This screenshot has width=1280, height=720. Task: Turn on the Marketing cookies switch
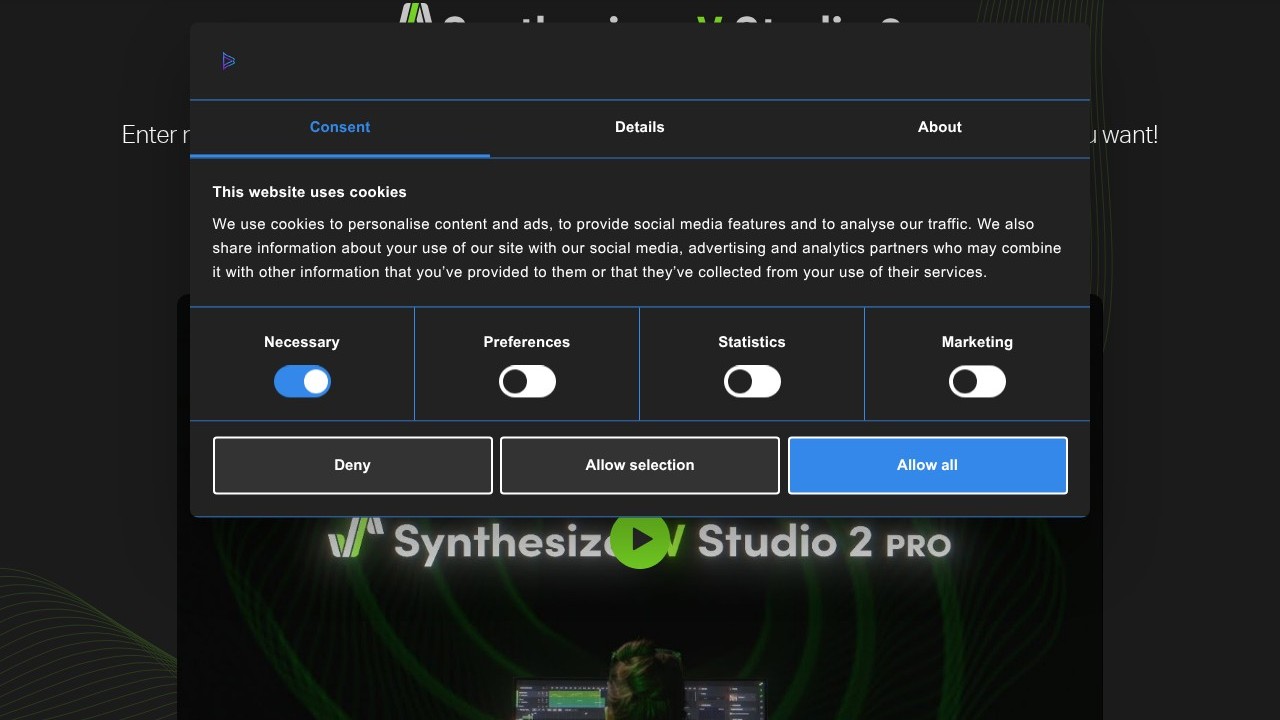(x=977, y=381)
